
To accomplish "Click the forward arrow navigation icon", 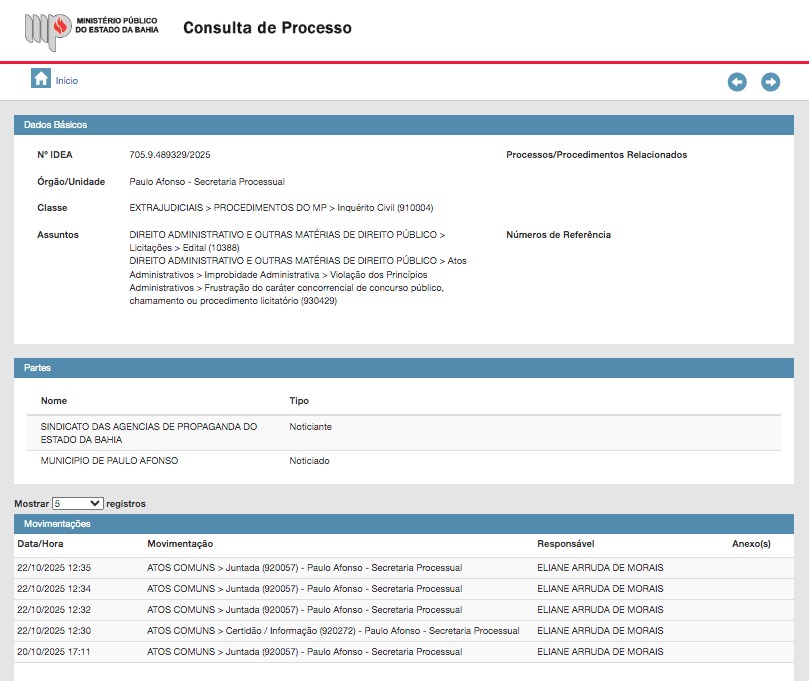I will [770, 82].
